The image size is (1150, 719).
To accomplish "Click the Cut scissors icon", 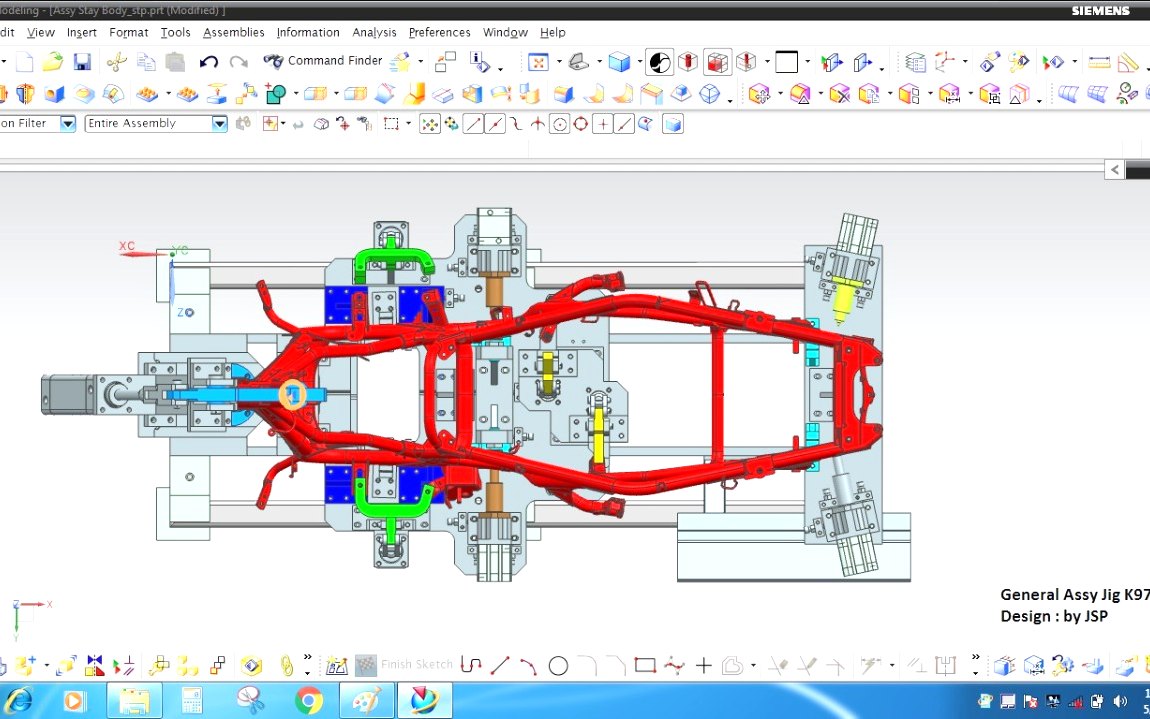I will point(116,62).
